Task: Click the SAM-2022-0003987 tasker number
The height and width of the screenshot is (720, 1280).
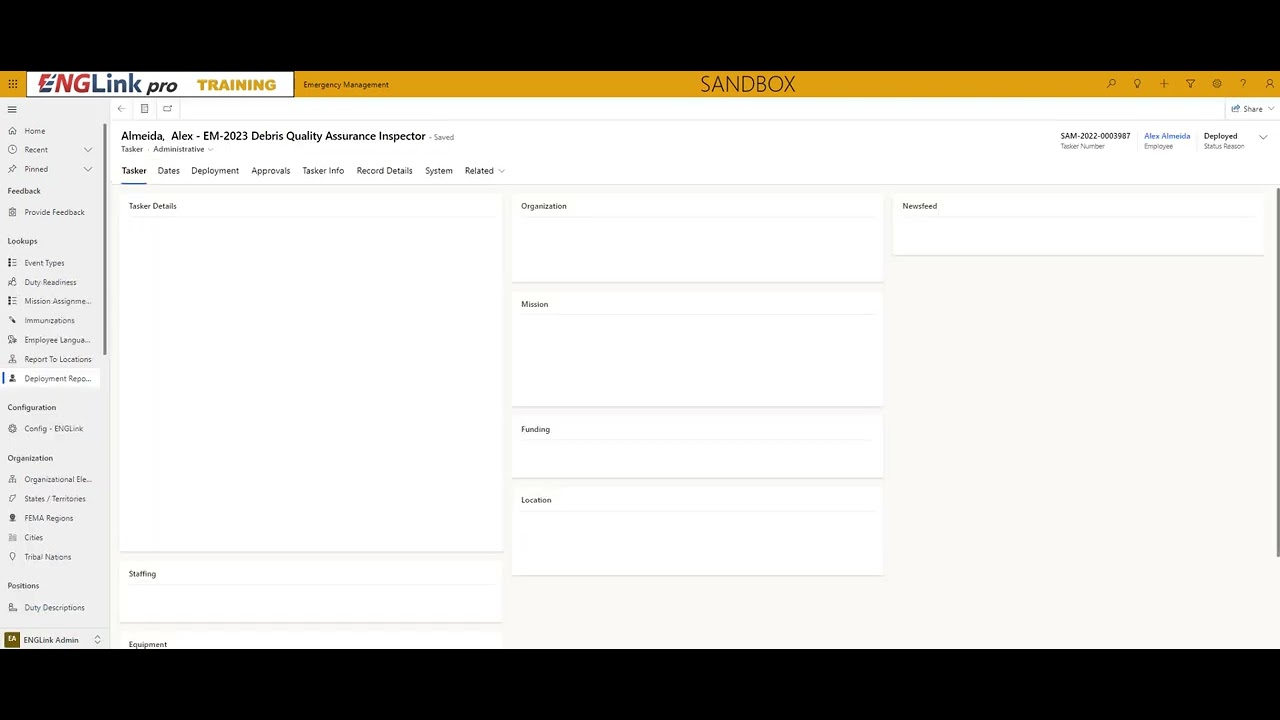Action: click(x=1095, y=136)
